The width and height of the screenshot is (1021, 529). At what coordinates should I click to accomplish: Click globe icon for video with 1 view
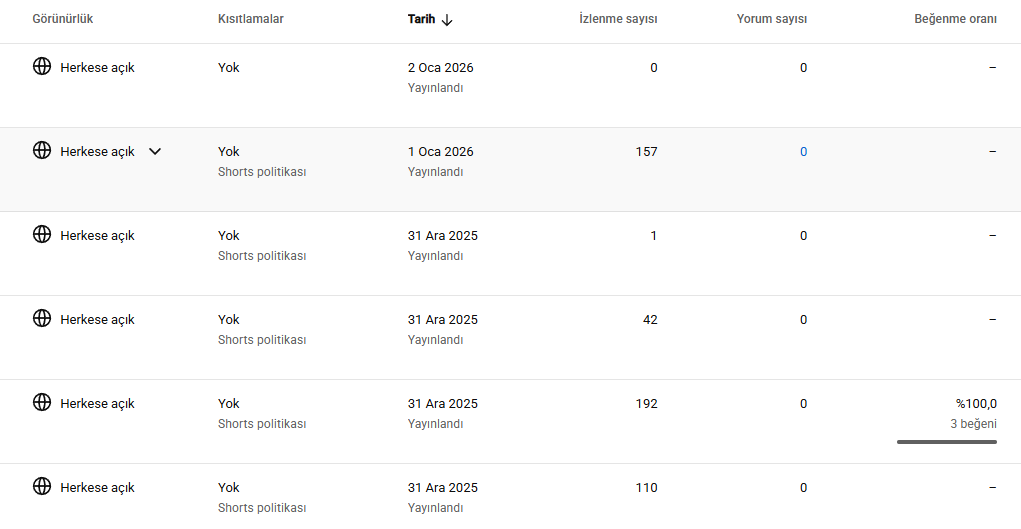click(x=42, y=234)
